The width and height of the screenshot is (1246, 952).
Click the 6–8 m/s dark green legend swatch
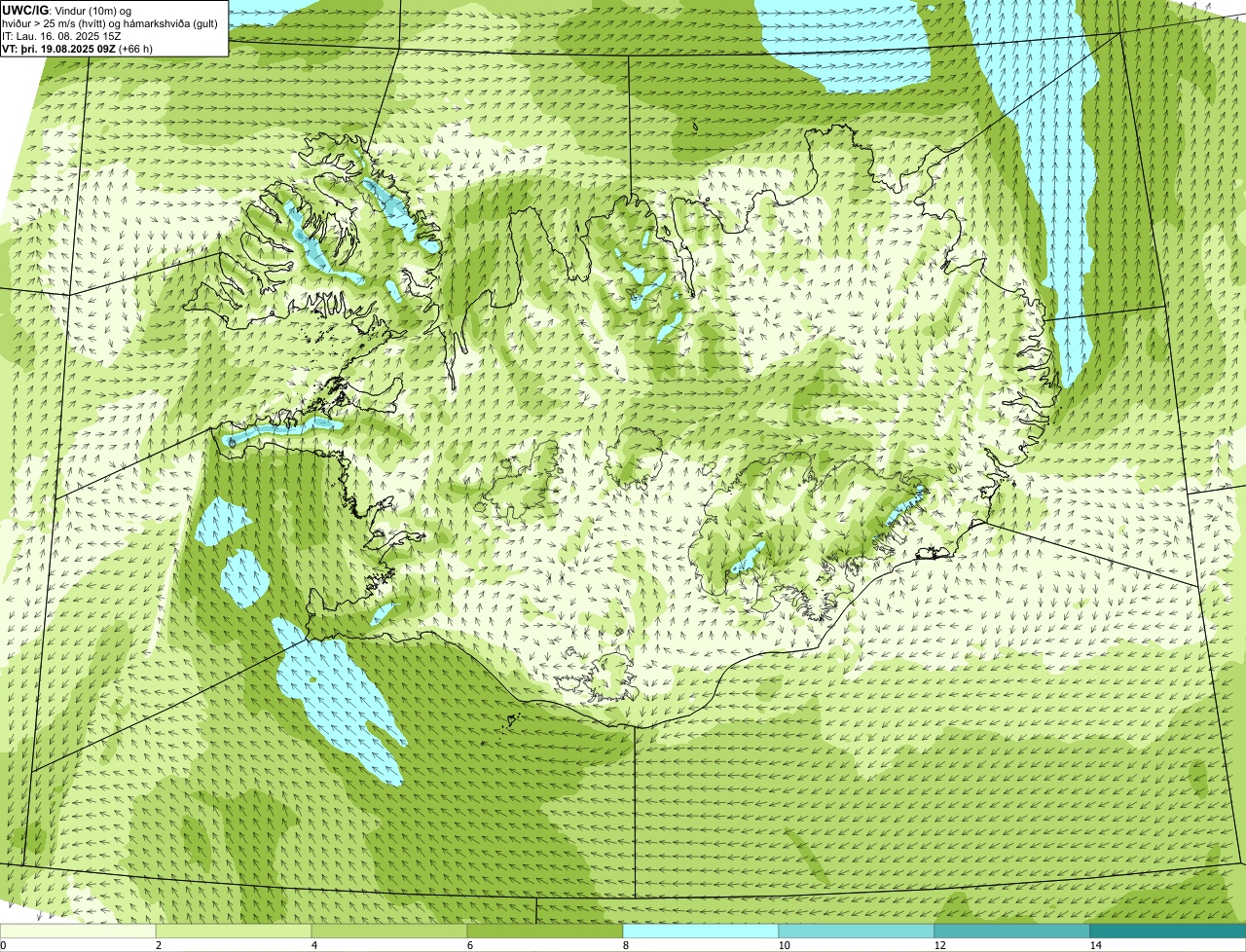click(x=545, y=931)
